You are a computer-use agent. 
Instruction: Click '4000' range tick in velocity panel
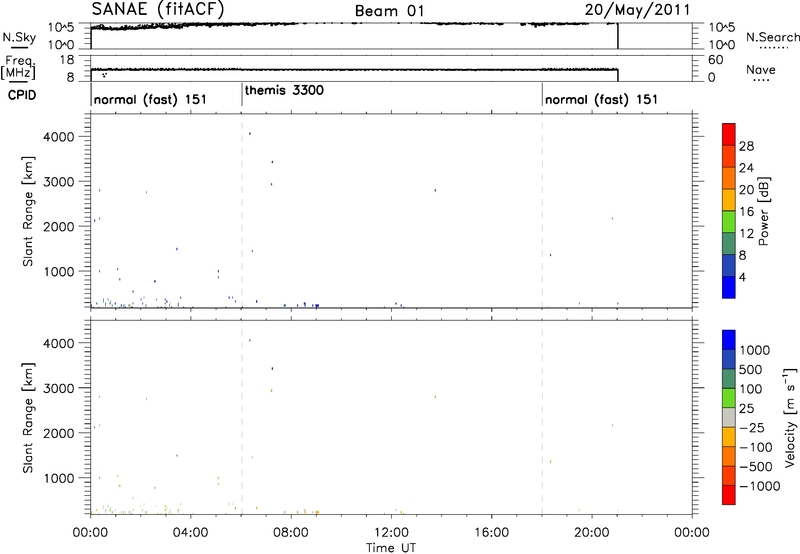pos(58,343)
